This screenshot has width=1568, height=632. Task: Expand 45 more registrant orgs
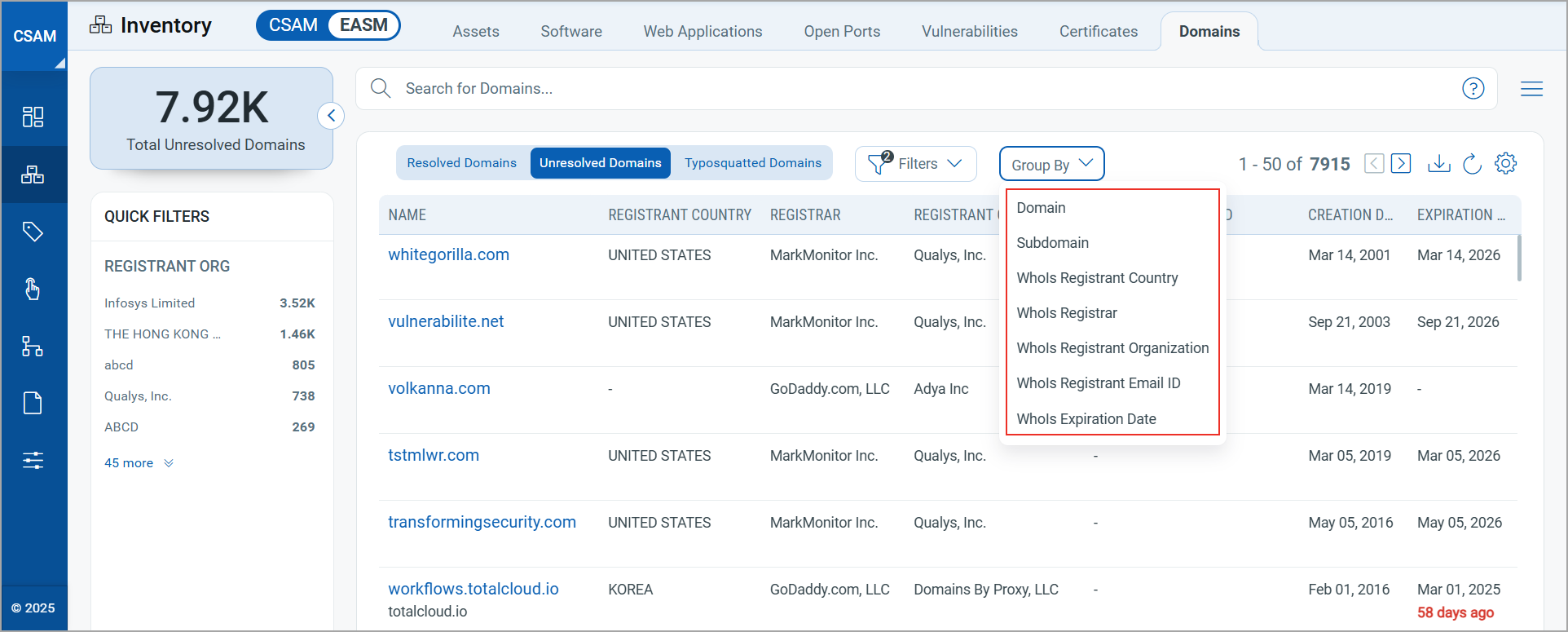pos(139,463)
